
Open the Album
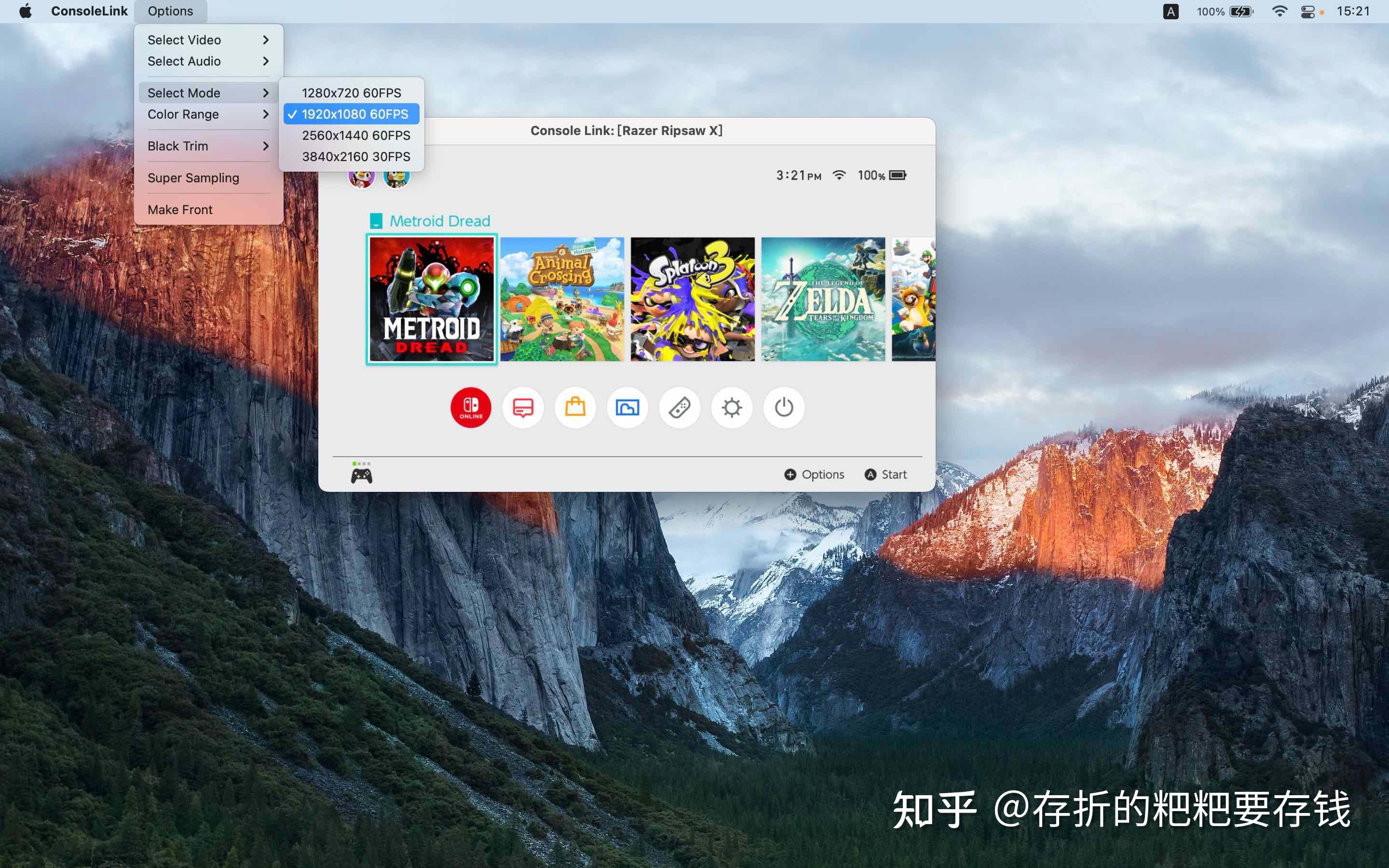coord(627,407)
